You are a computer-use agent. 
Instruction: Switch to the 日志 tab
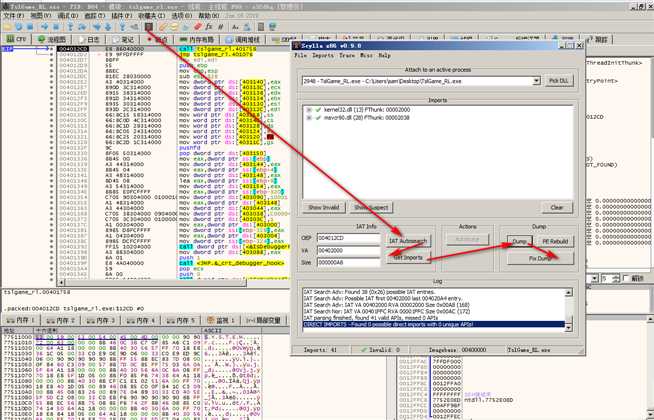[88, 39]
